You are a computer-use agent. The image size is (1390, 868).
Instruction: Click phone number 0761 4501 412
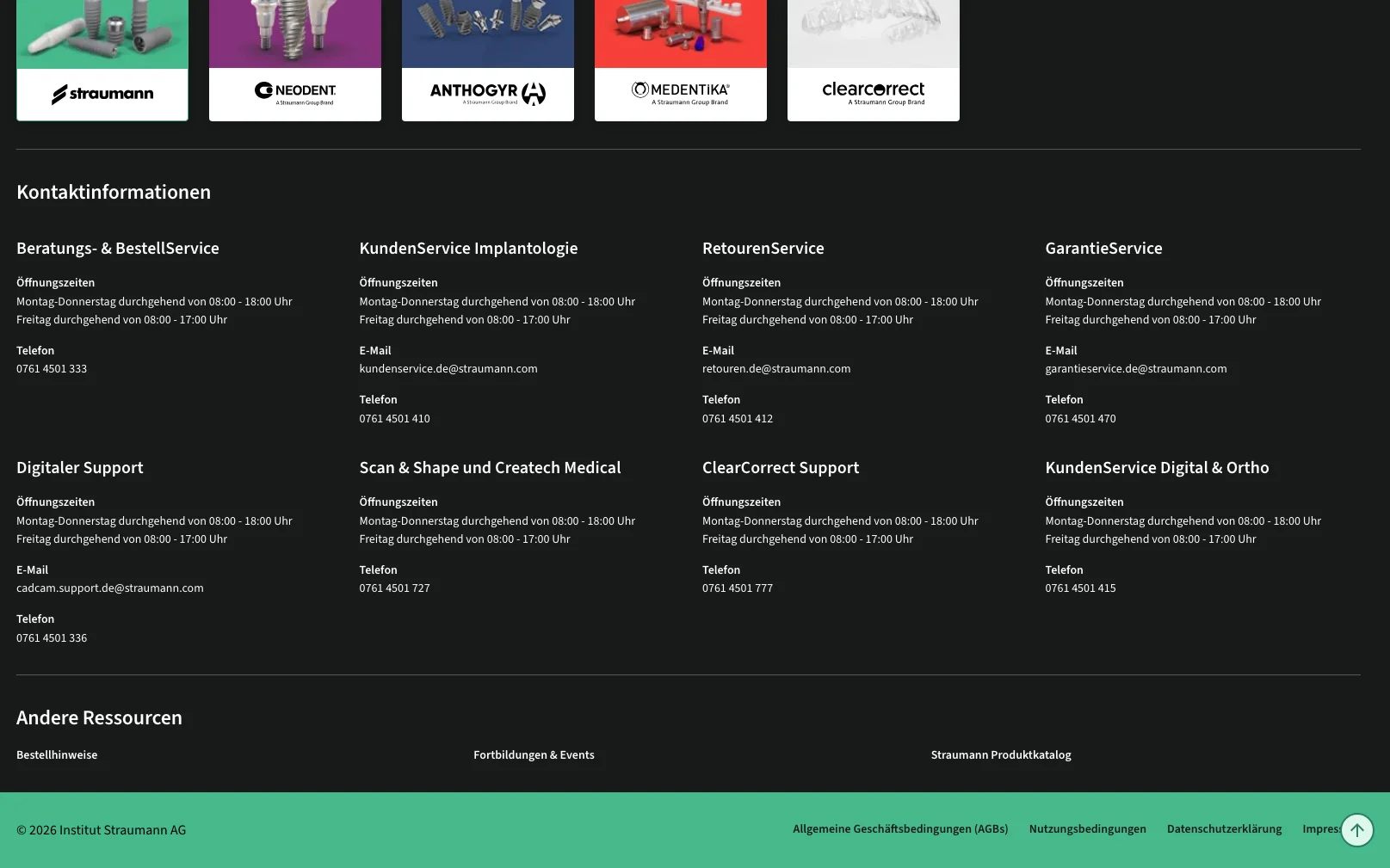click(738, 419)
